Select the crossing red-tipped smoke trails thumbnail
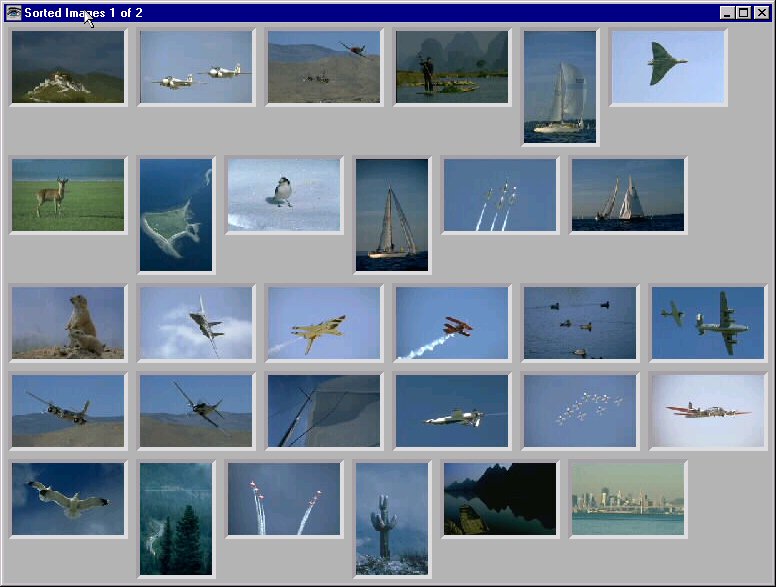 pyautogui.click(x=284, y=499)
